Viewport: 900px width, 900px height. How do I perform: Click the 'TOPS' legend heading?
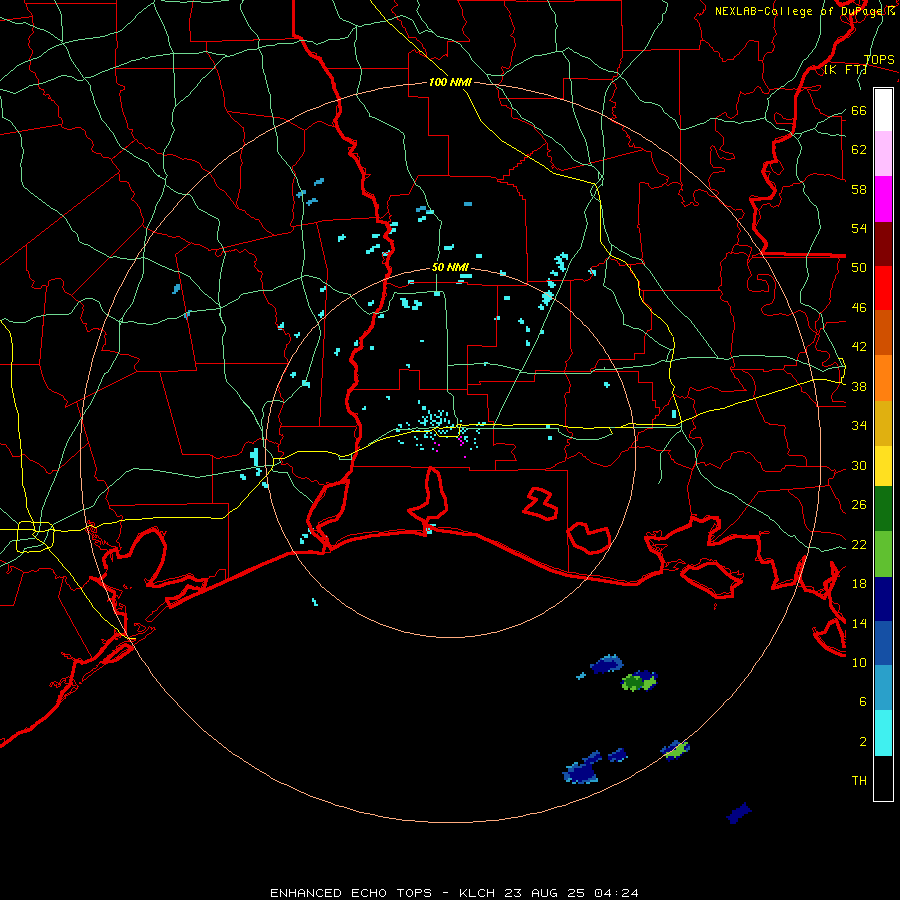(879, 59)
